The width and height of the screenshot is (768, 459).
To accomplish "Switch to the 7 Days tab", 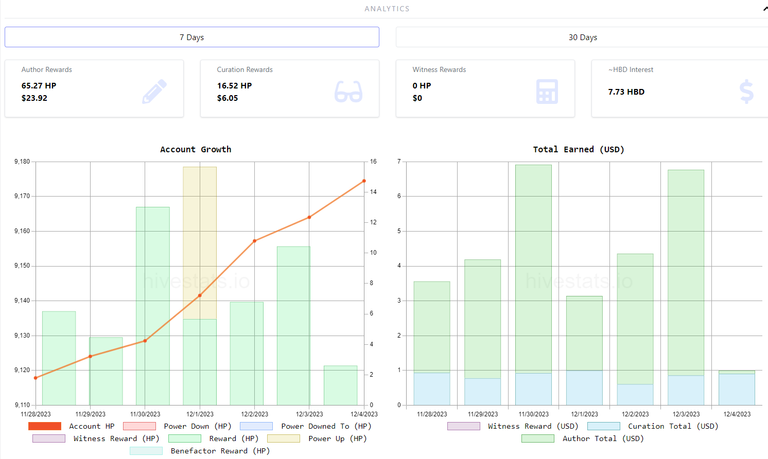I will click(x=192, y=37).
